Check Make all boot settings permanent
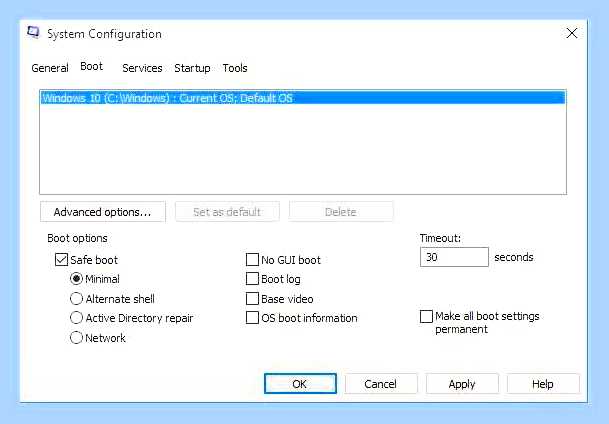This screenshot has height=424, width=609. 426,316
